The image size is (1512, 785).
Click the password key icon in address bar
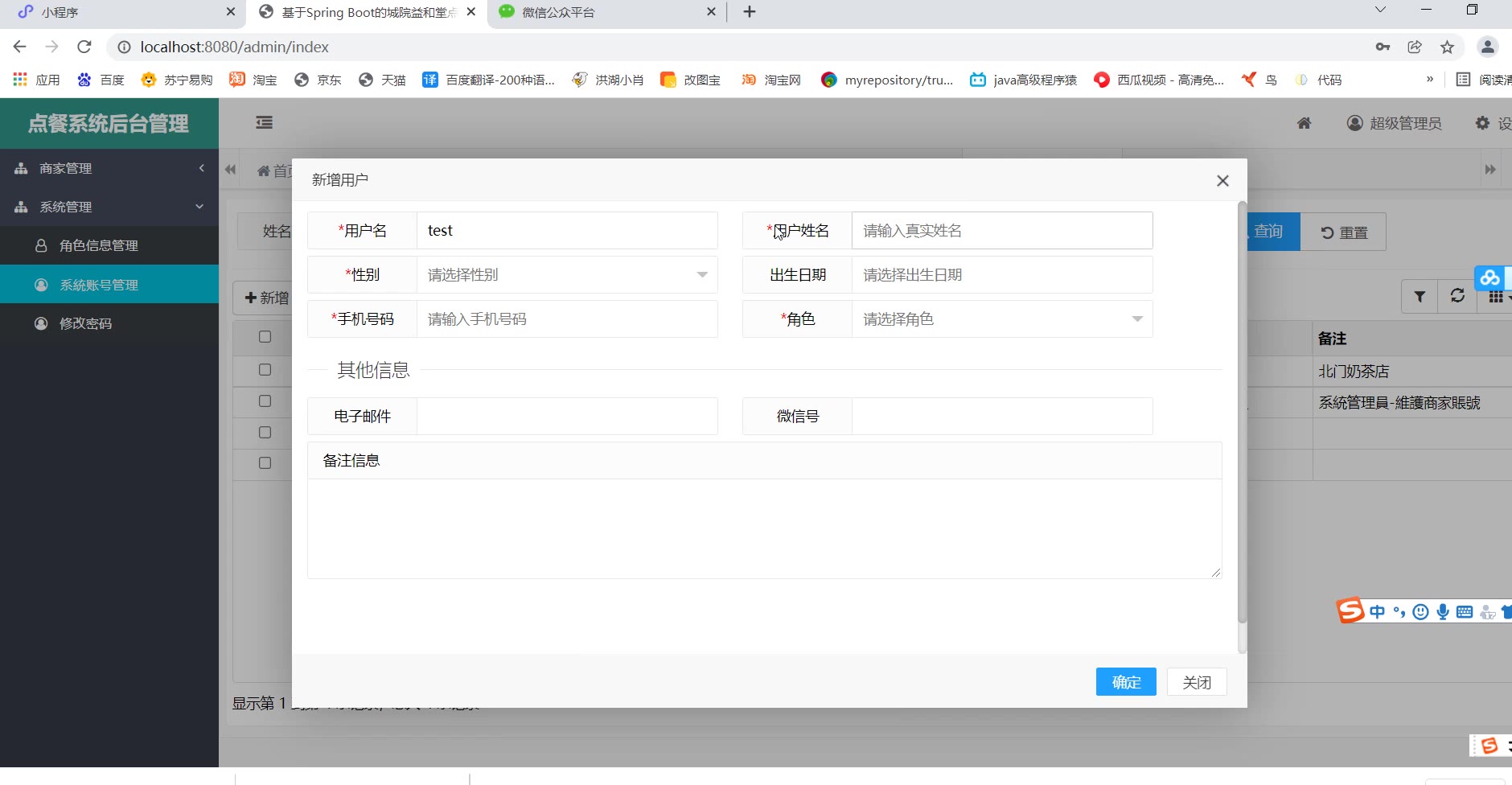(1383, 47)
